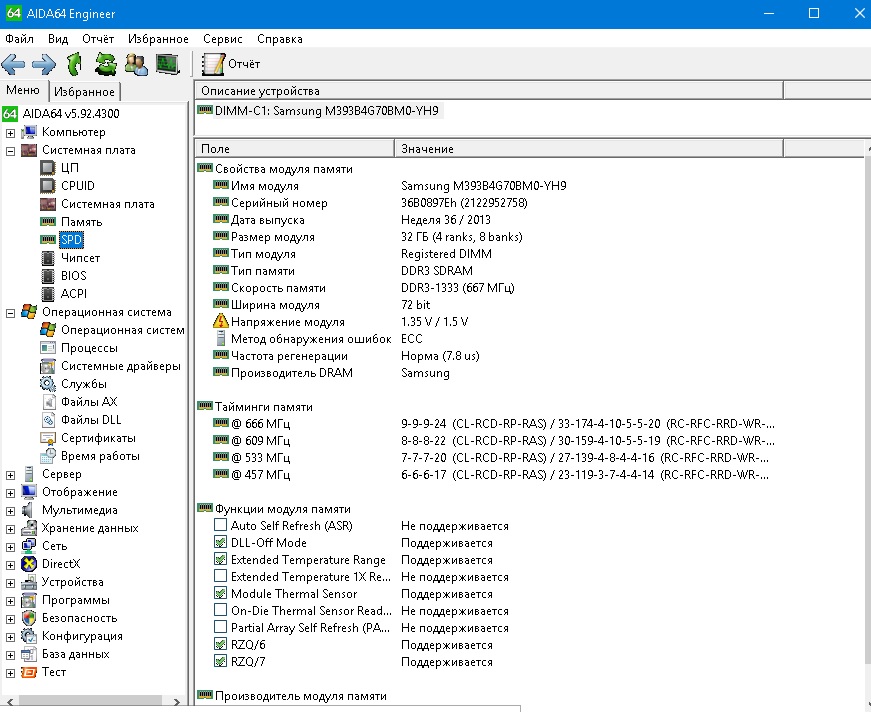The height and width of the screenshot is (712, 871).
Task: Open the Отчёт menu in menu bar
Action: 98,39
